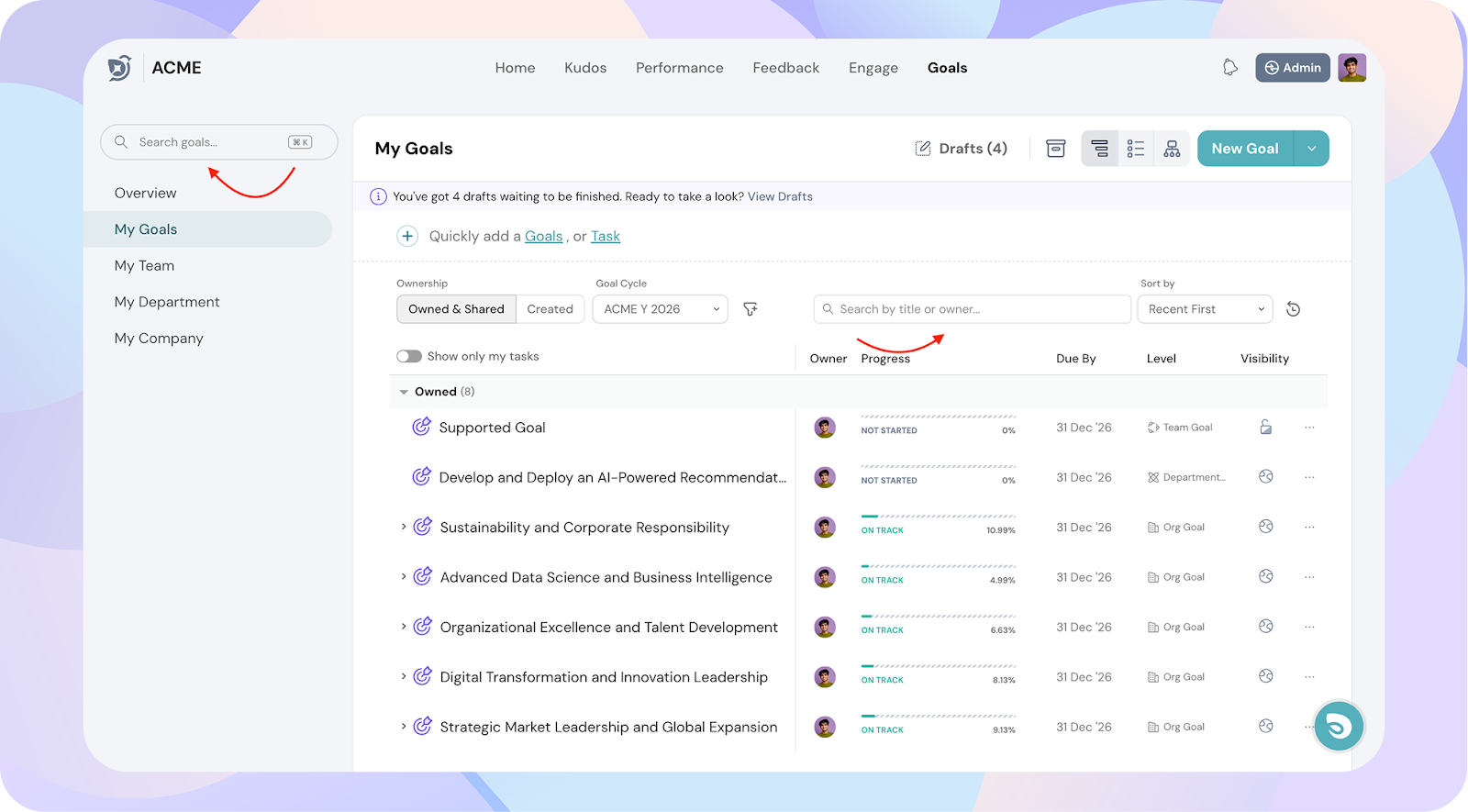This screenshot has width=1468, height=812.
Task: Click the reset filters clock icon
Action: click(1293, 309)
